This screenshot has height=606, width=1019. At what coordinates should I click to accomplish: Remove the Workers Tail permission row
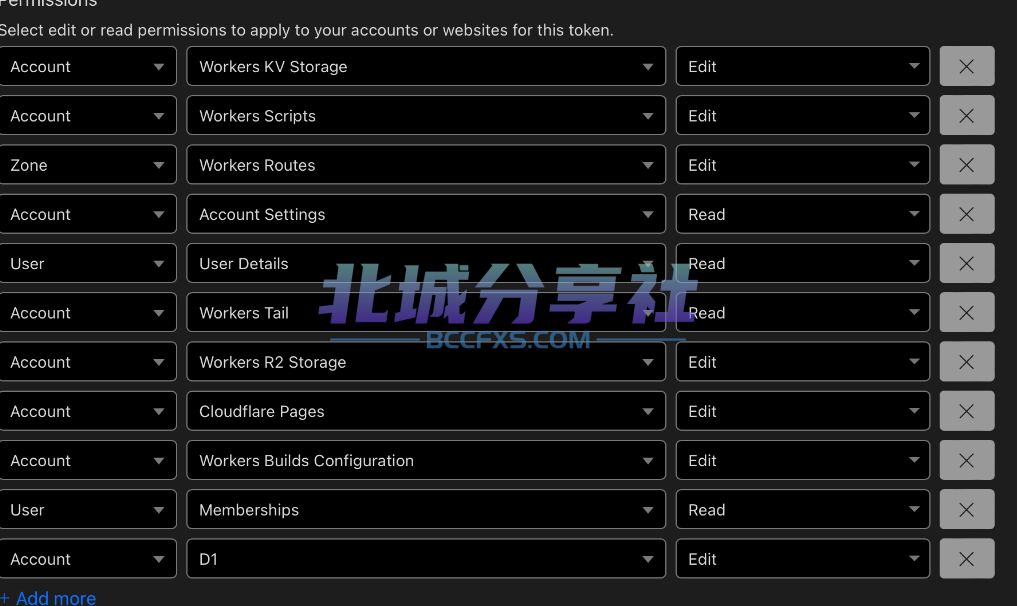[966, 313]
